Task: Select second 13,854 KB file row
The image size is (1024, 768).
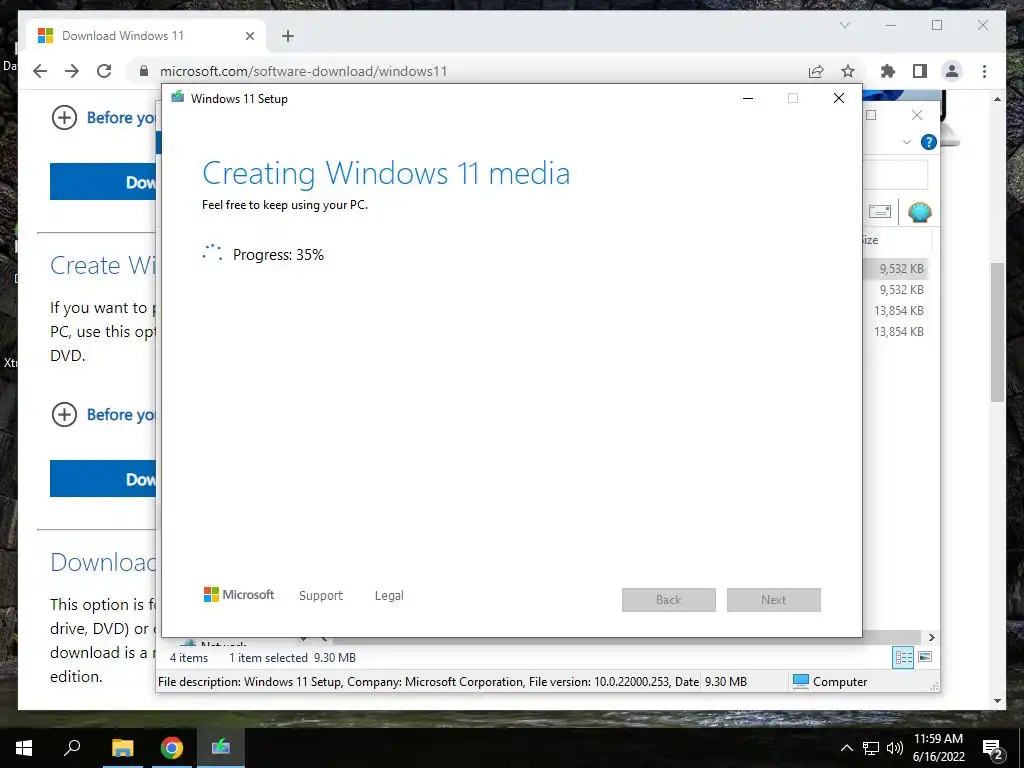Action: pos(896,331)
